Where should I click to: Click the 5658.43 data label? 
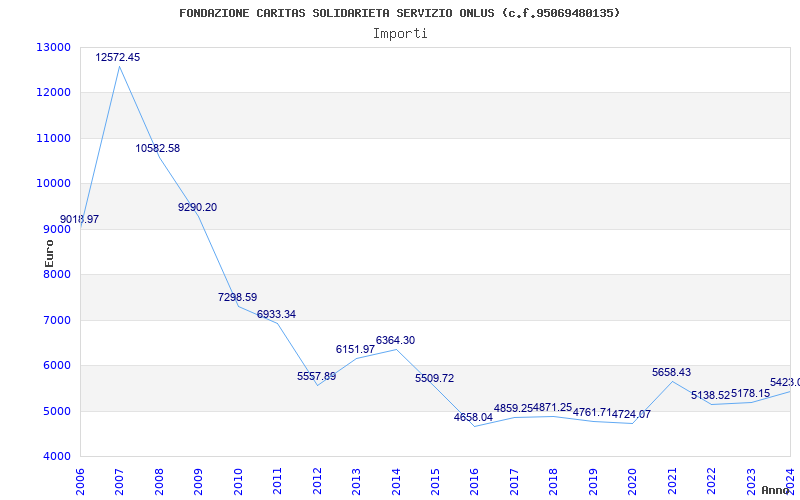(671, 372)
